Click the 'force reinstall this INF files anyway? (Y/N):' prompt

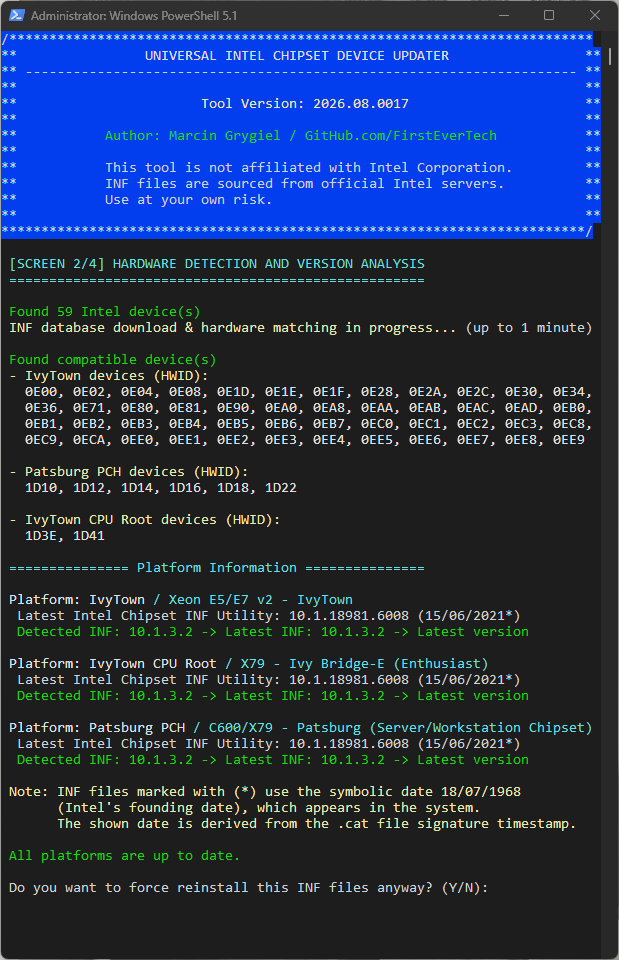(x=249, y=888)
